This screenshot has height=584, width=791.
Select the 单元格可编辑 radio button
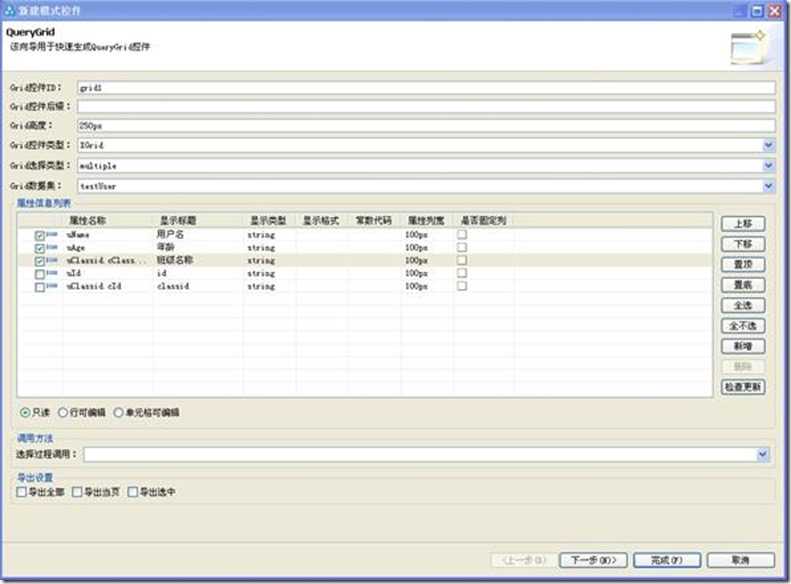tap(119, 413)
